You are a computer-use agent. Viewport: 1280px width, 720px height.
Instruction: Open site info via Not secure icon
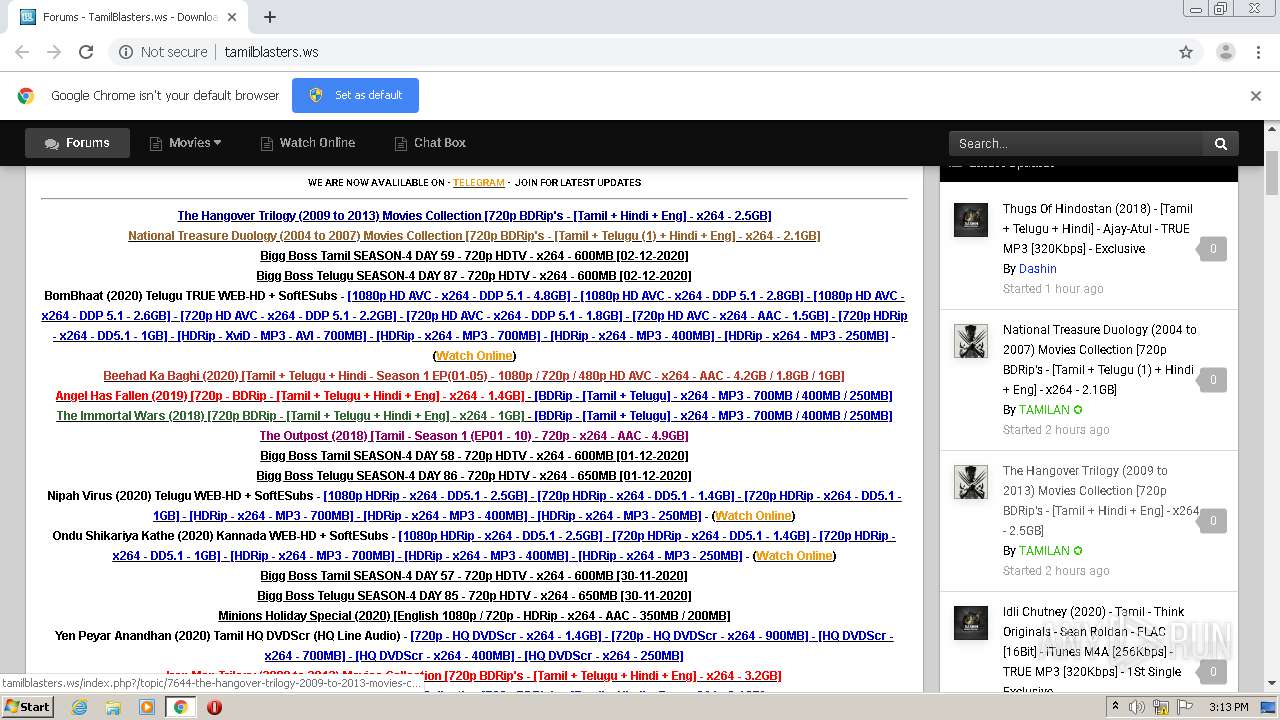(x=126, y=52)
